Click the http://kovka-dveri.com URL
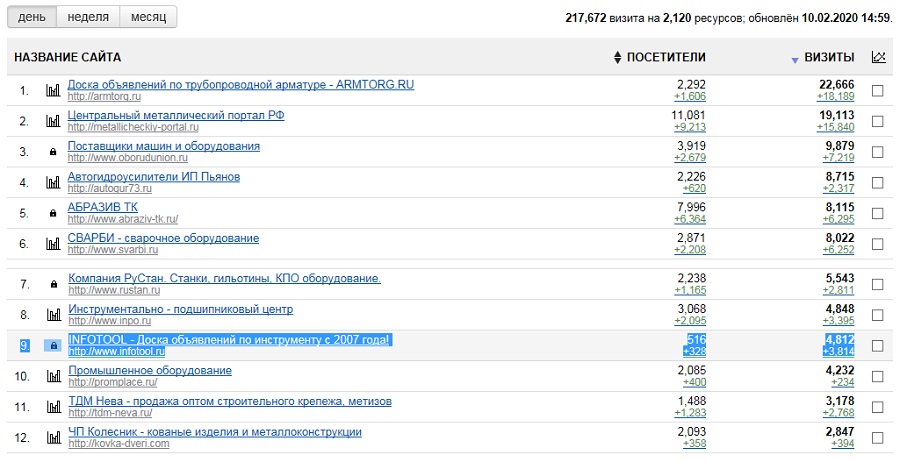Viewport: 900px width, 462px height. point(119,443)
